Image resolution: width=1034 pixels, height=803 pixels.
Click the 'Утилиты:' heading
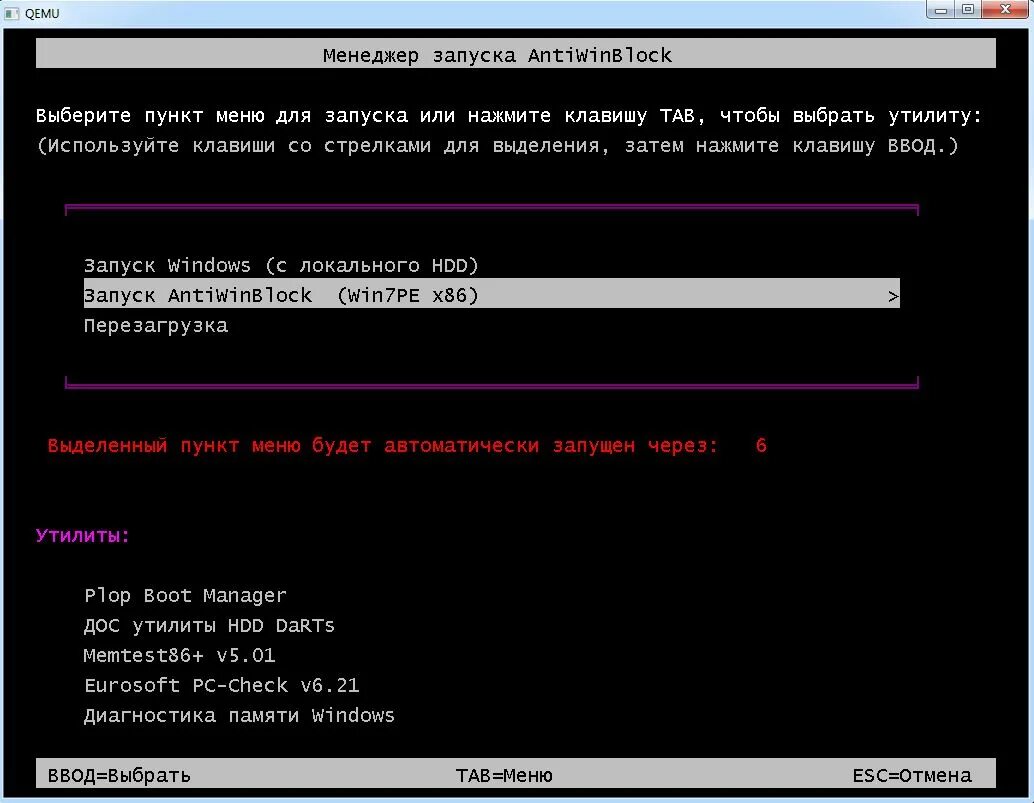[82, 535]
